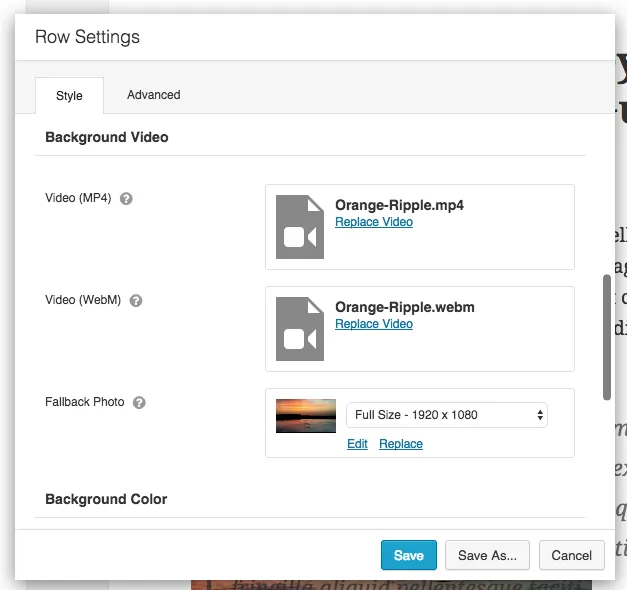Select the Style tab
627x590 pixels.
(69, 96)
